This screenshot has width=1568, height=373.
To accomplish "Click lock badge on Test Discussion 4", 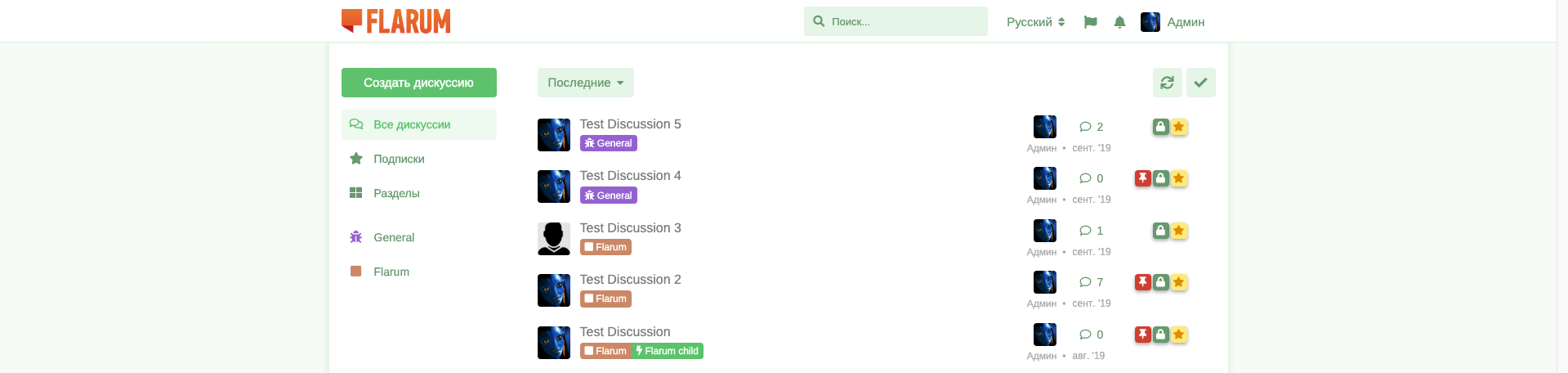I will (x=1160, y=178).
